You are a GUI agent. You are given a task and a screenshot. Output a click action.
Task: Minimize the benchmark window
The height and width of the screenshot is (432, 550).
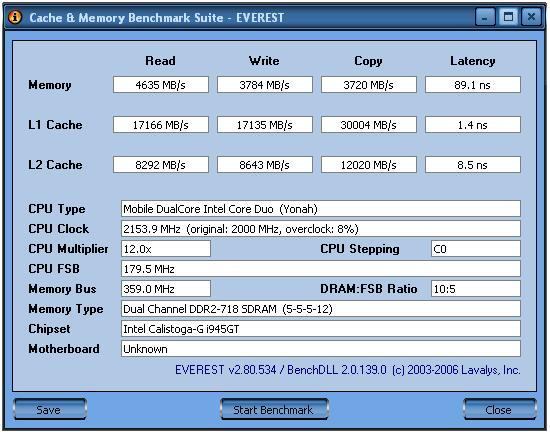[485, 17]
